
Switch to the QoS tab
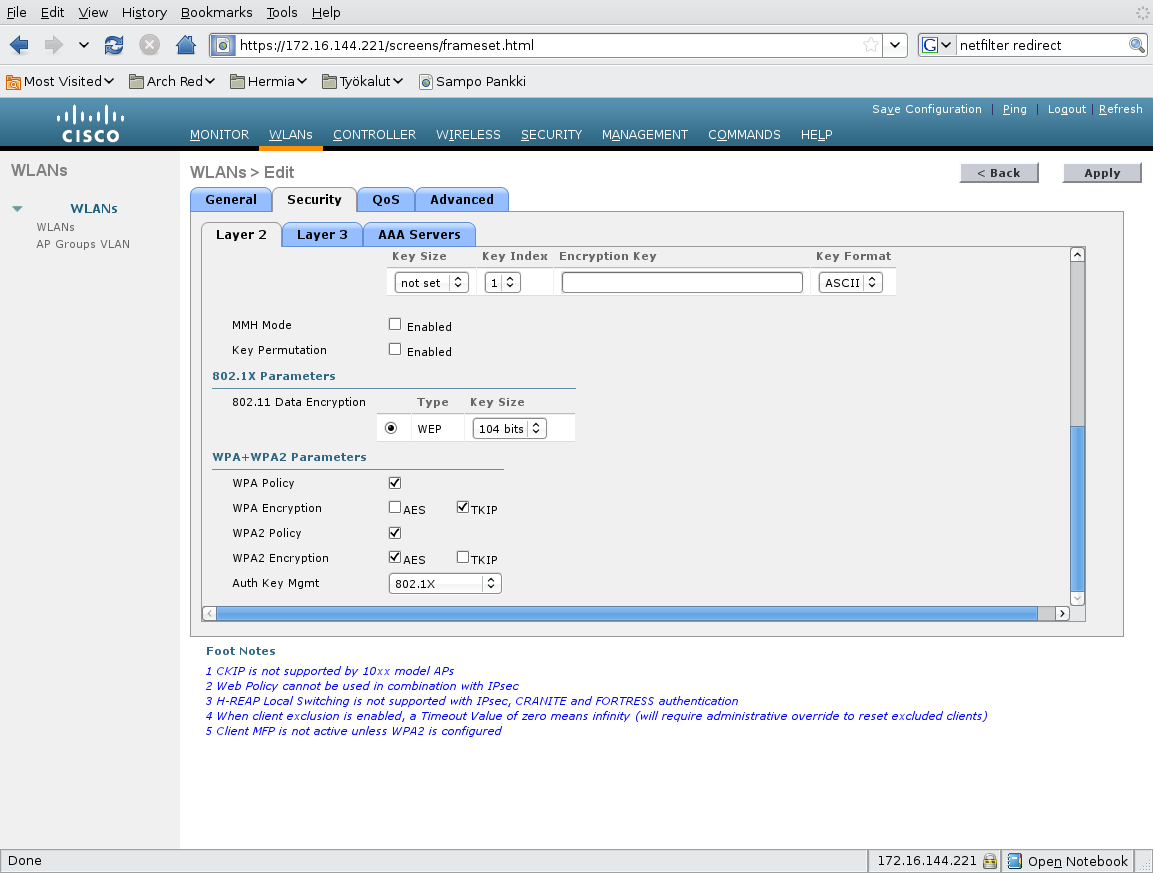pyautogui.click(x=385, y=199)
